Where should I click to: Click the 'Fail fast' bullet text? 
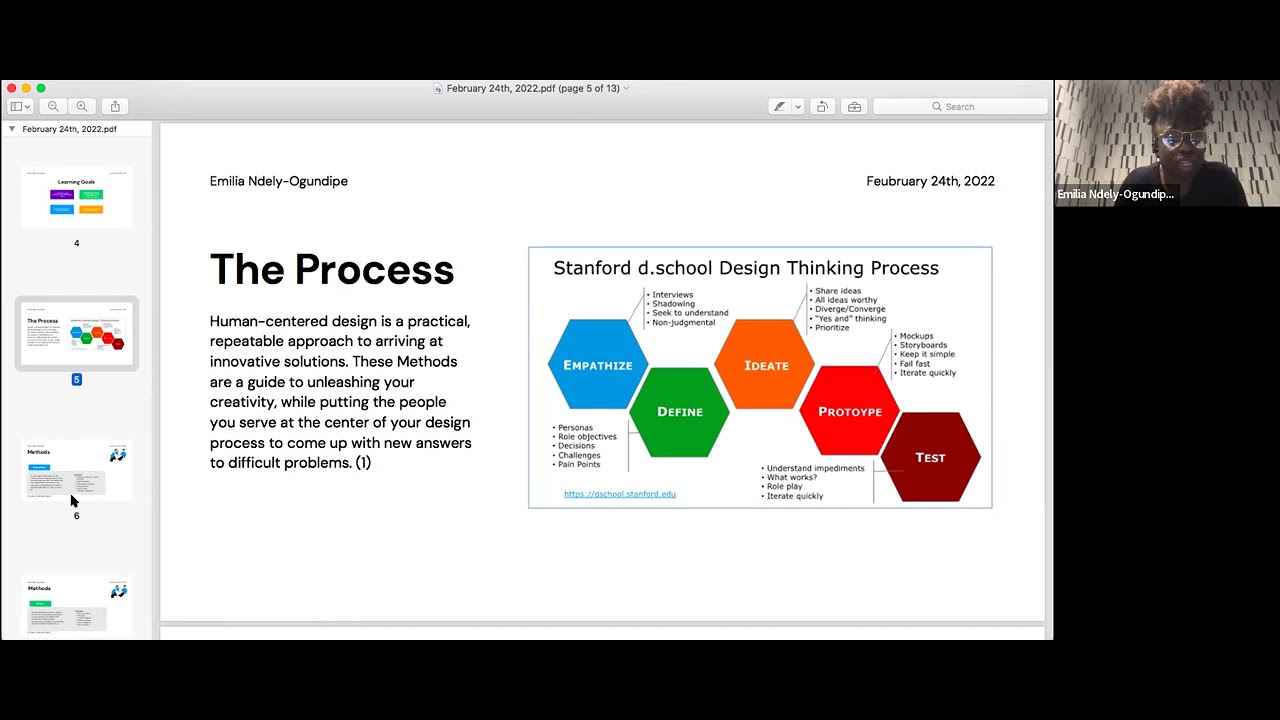(x=914, y=363)
